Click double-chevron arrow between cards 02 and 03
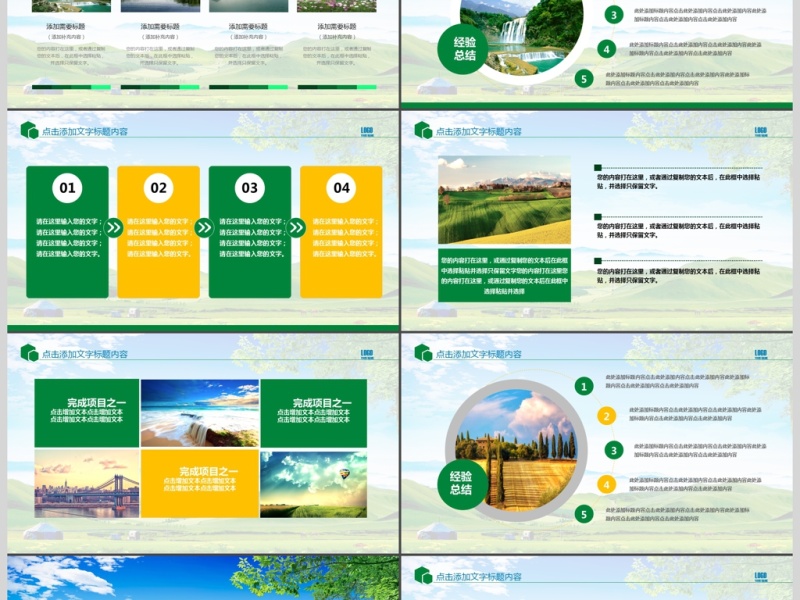This screenshot has width=800, height=600. (x=204, y=227)
